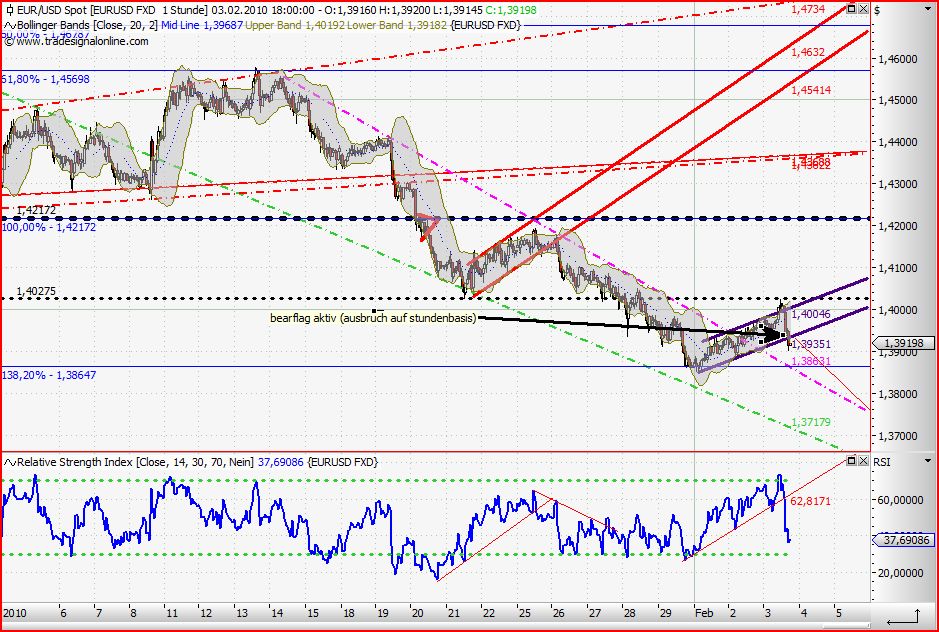Viewport: 939px width, 632px height.
Task: Select the bearflag aktiv annotation text
Action: [x=370, y=317]
